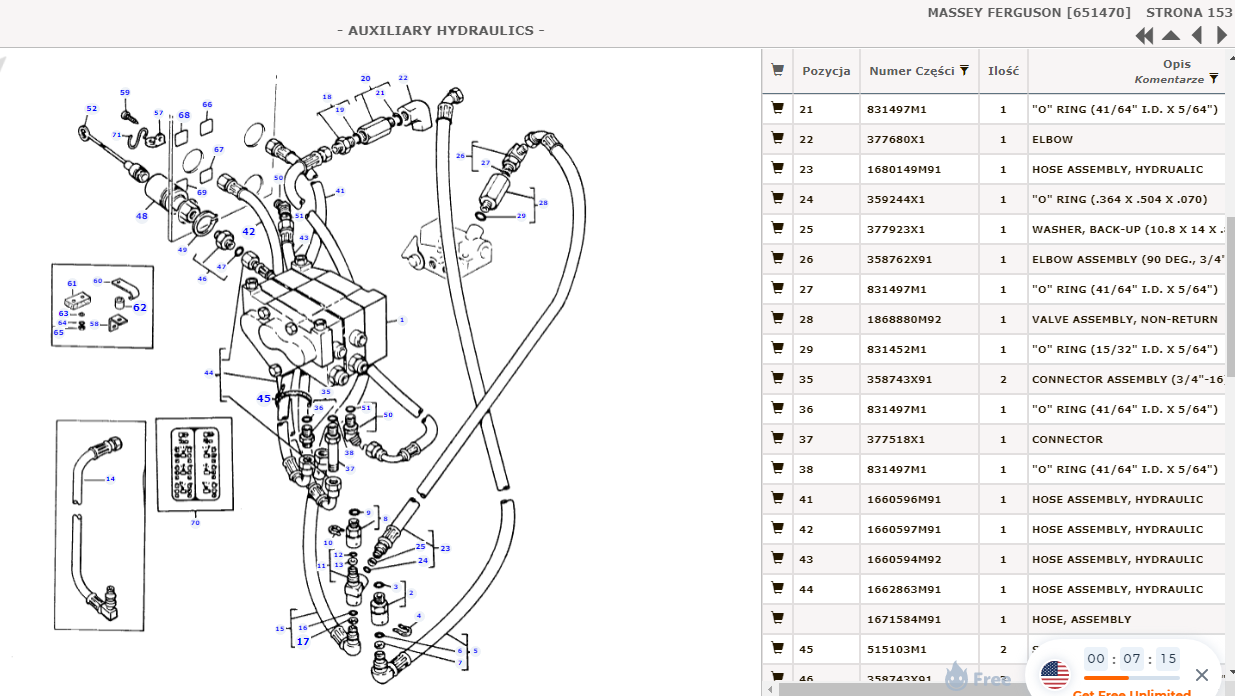Add CONNECTOR 377518X1 to cart
The height and width of the screenshot is (696, 1235).
pyautogui.click(x=777, y=439)
